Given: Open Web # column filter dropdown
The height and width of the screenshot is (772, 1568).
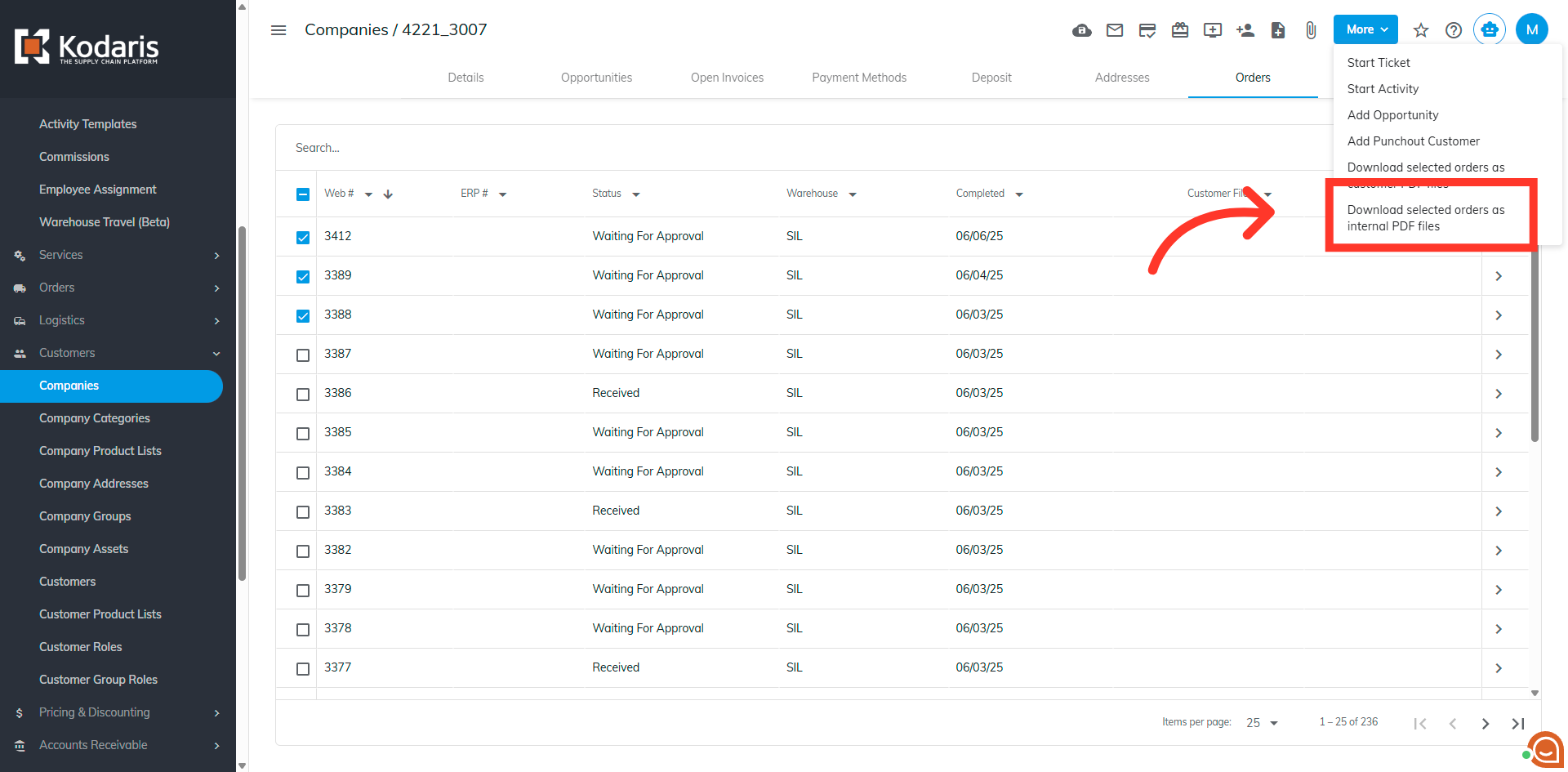Looking at the screenshot, I should (368, 194).
